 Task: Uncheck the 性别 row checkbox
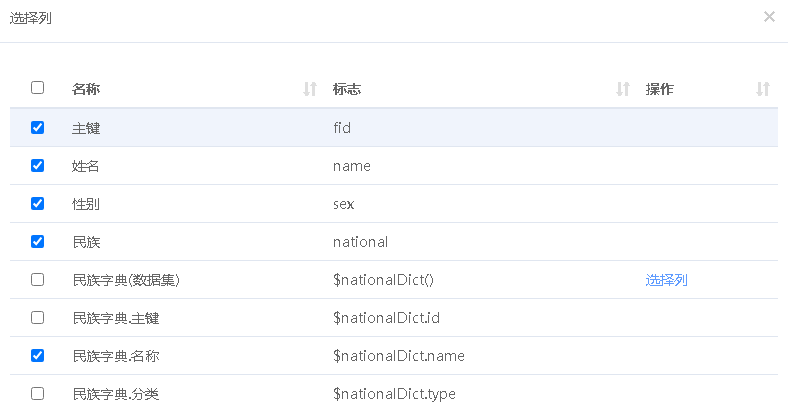[38, 204]
